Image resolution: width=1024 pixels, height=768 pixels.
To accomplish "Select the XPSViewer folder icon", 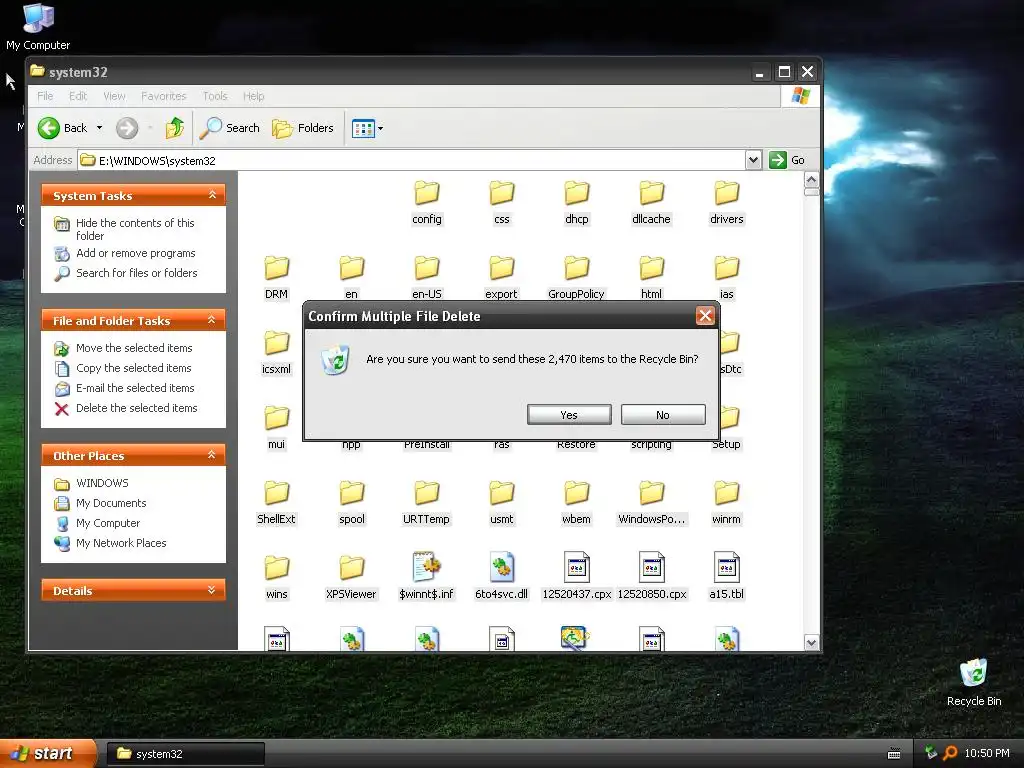I will pos(351,568).
